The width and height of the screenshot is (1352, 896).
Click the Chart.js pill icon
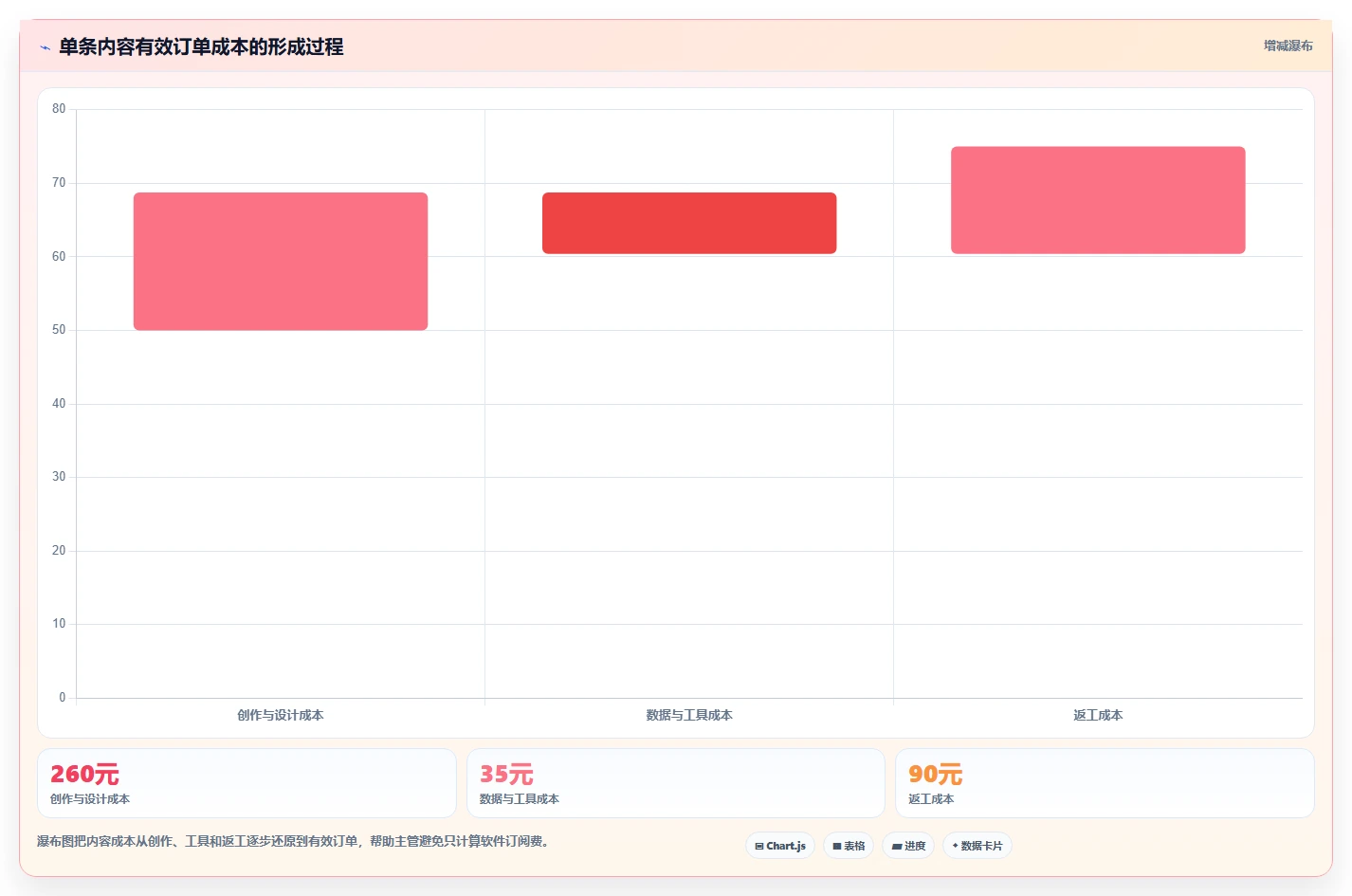[x=759, y=846]
